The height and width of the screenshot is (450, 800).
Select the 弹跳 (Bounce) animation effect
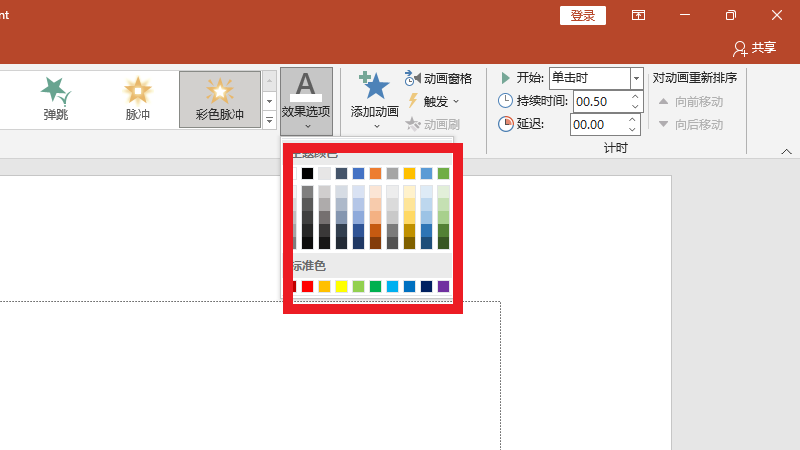[56, 98]
